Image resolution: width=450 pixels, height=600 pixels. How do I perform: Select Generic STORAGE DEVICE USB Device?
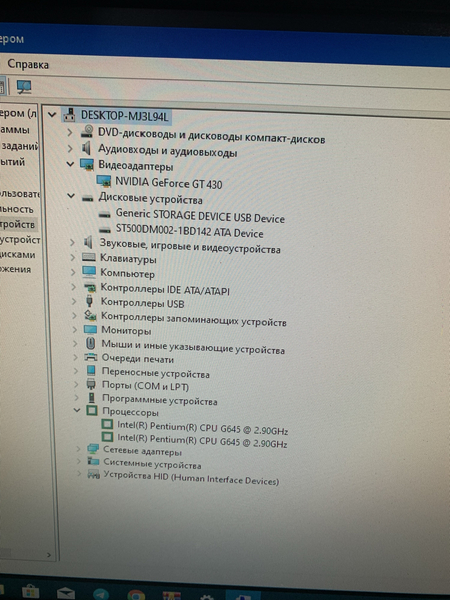tap(200, 216)
